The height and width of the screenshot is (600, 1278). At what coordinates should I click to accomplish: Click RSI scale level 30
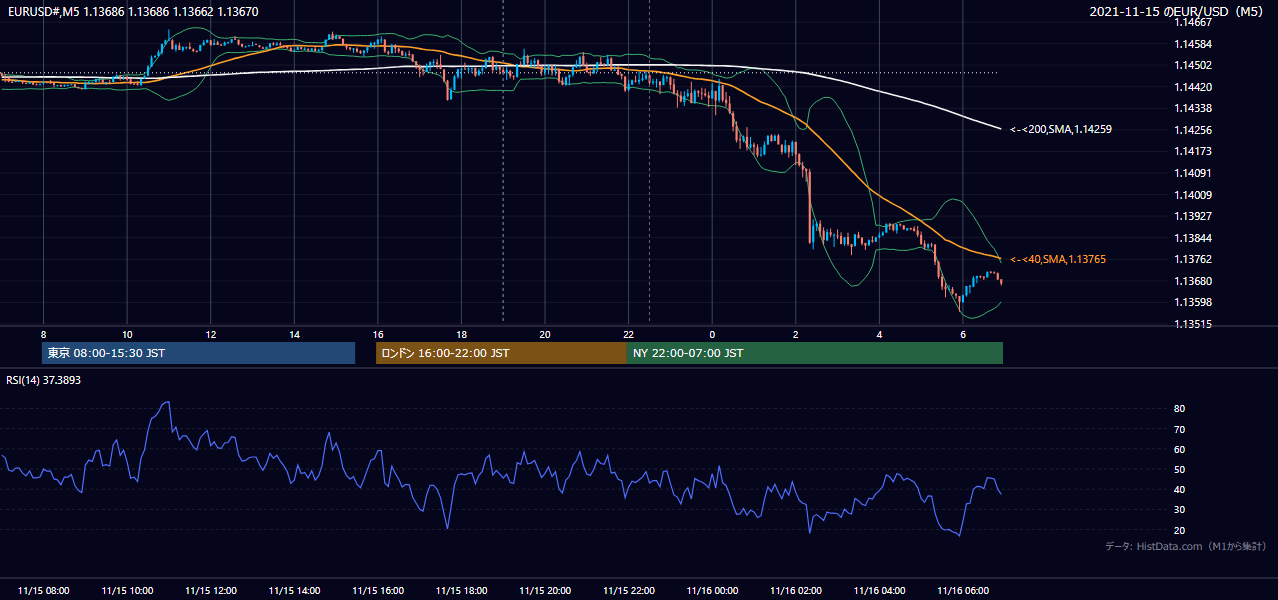(1180, 510)
